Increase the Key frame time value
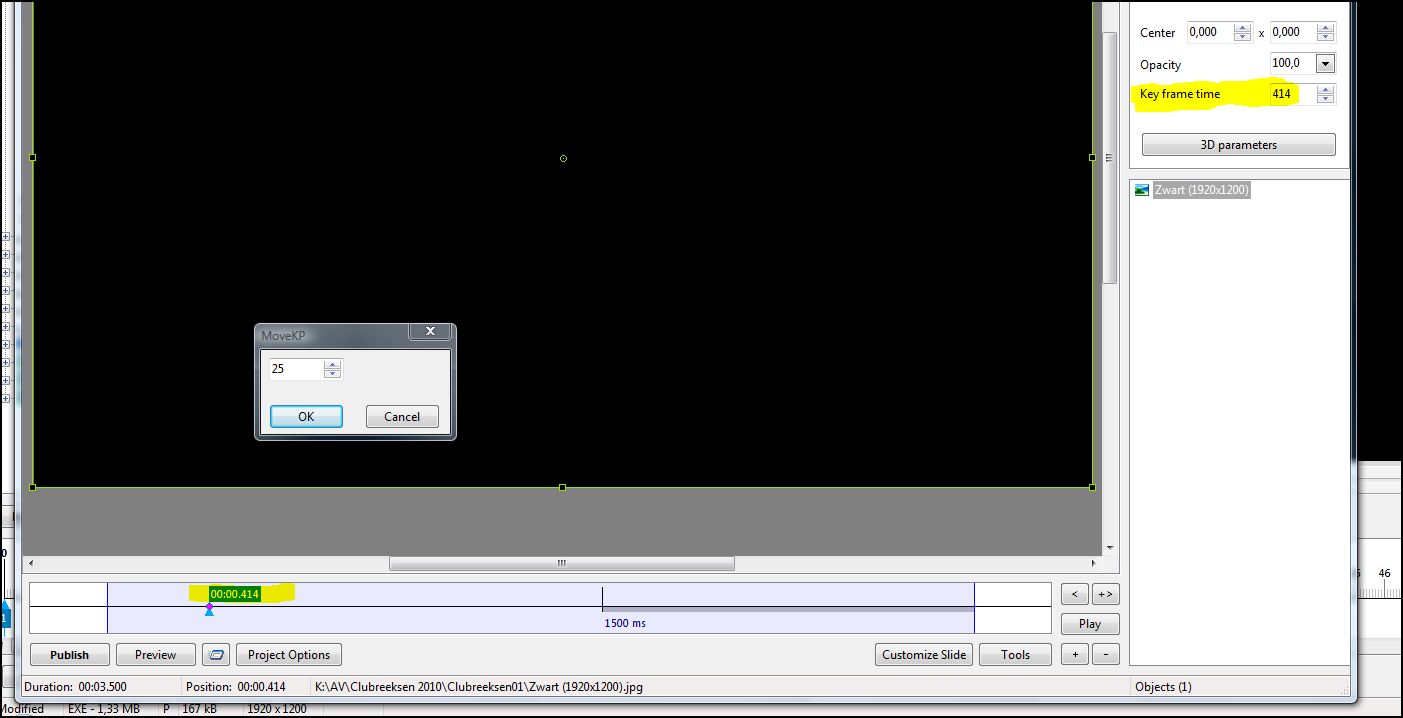The width and height of the screenshot is (1403, 718). tap(1325, 89)
